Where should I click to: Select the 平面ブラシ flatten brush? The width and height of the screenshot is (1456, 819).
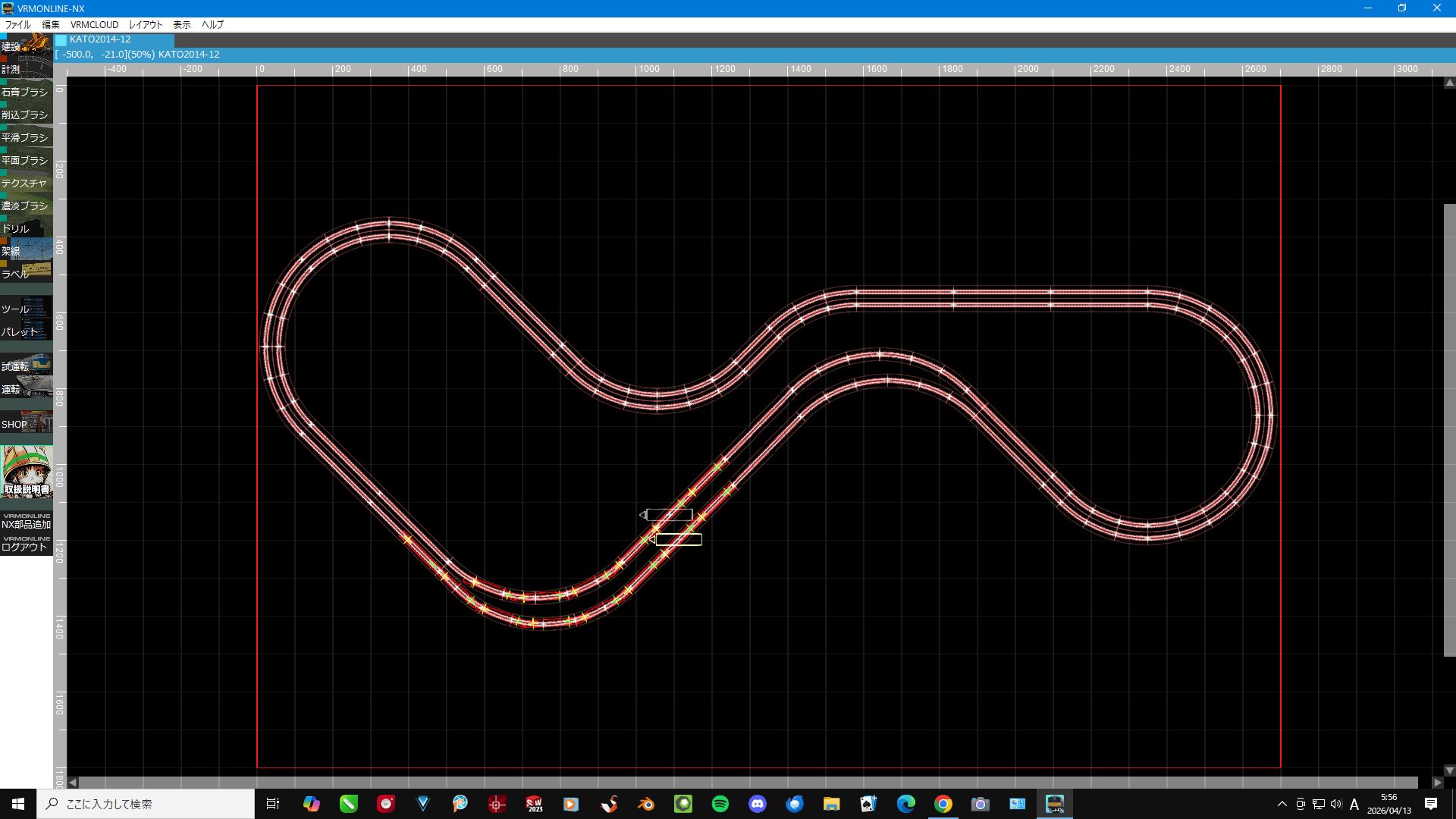coord(27,159)
